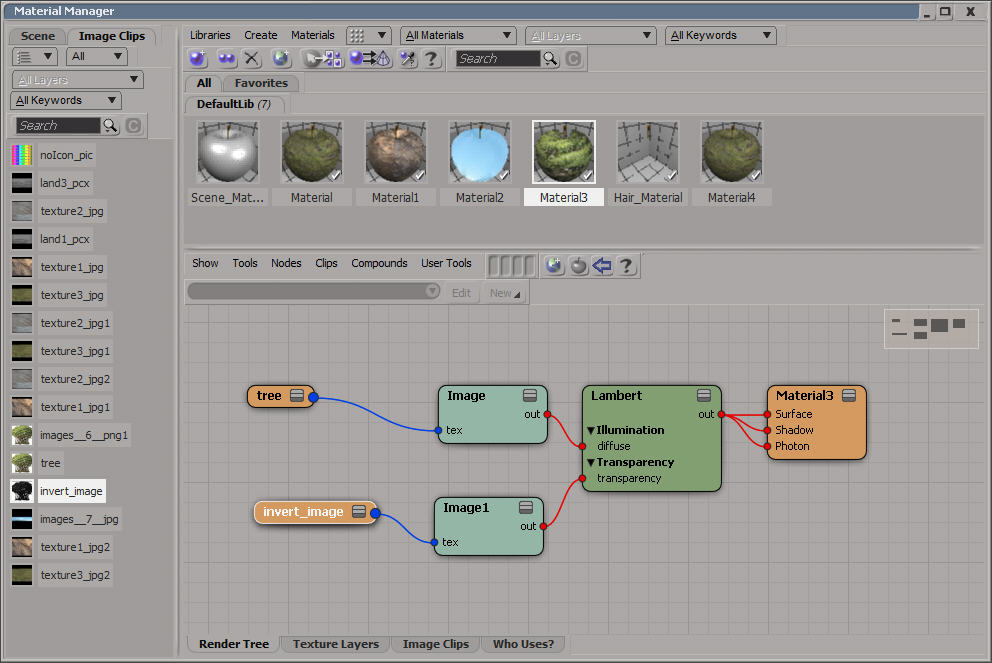Click the Edit button next to the preset field
The width and height of the screenshot is (992, 663).
[x=461, y=292]
